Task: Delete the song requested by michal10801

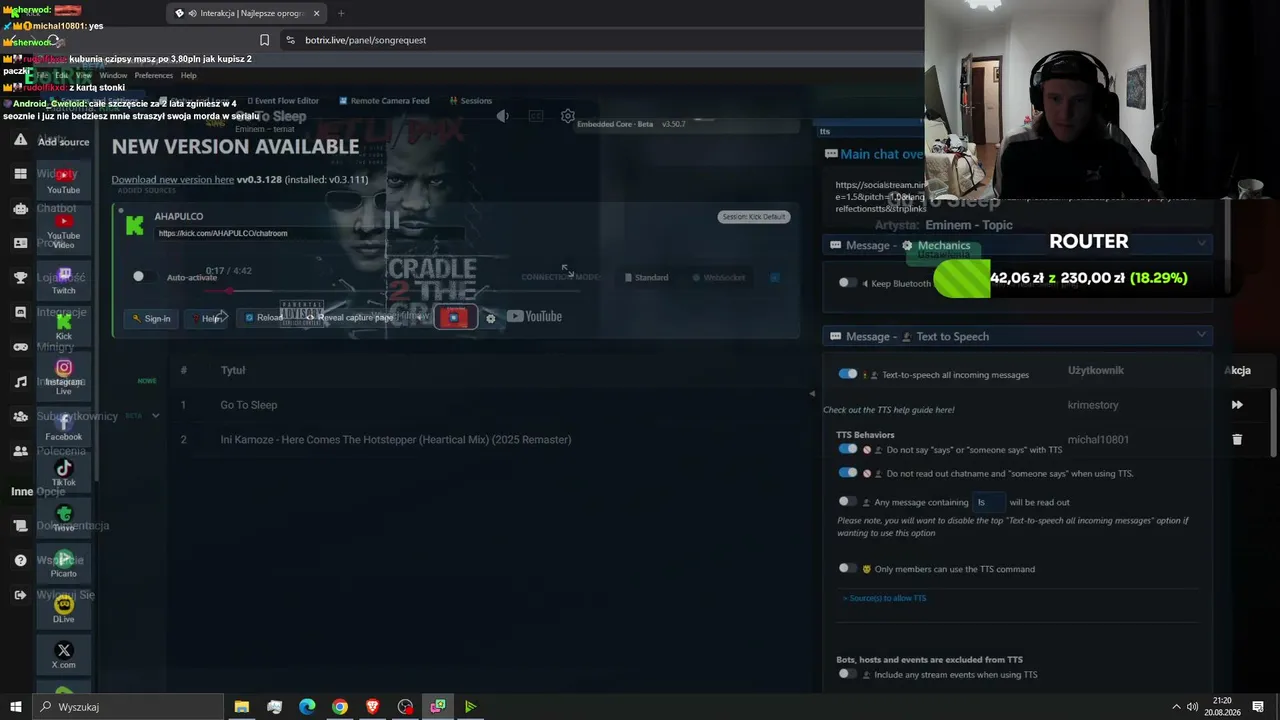Action: coord(1237,439)
